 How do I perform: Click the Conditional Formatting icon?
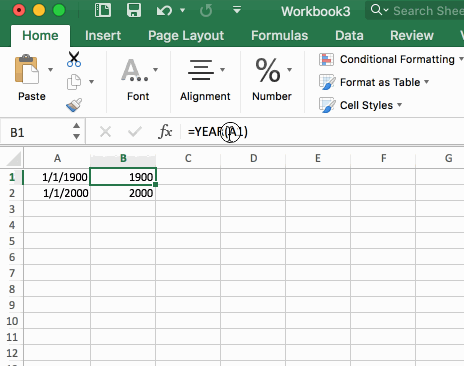pos(326,60)
